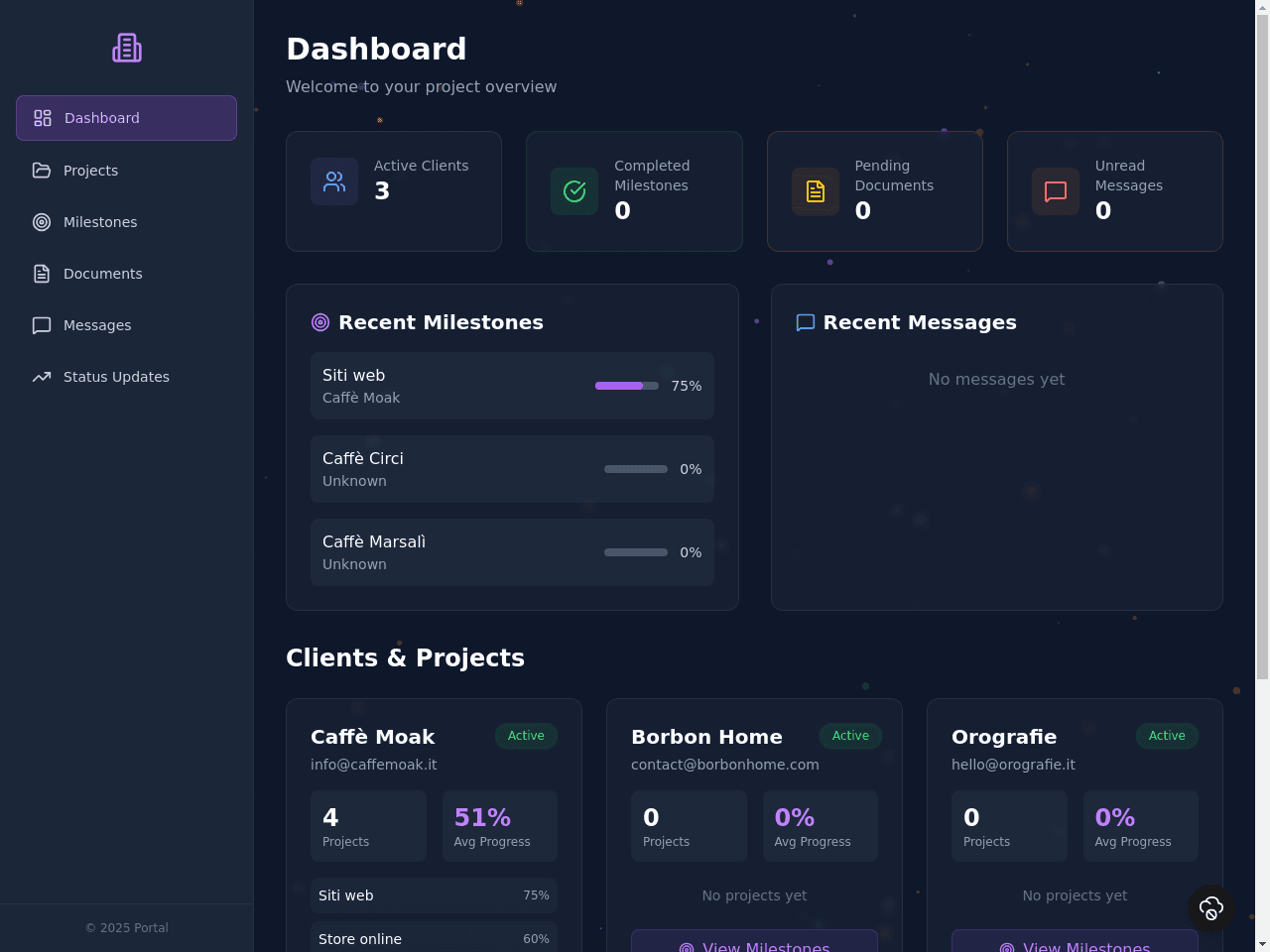The image size is (1270, 952).
Task: Click the Active badge on Caffè Moak
Action: pos(526,736)
